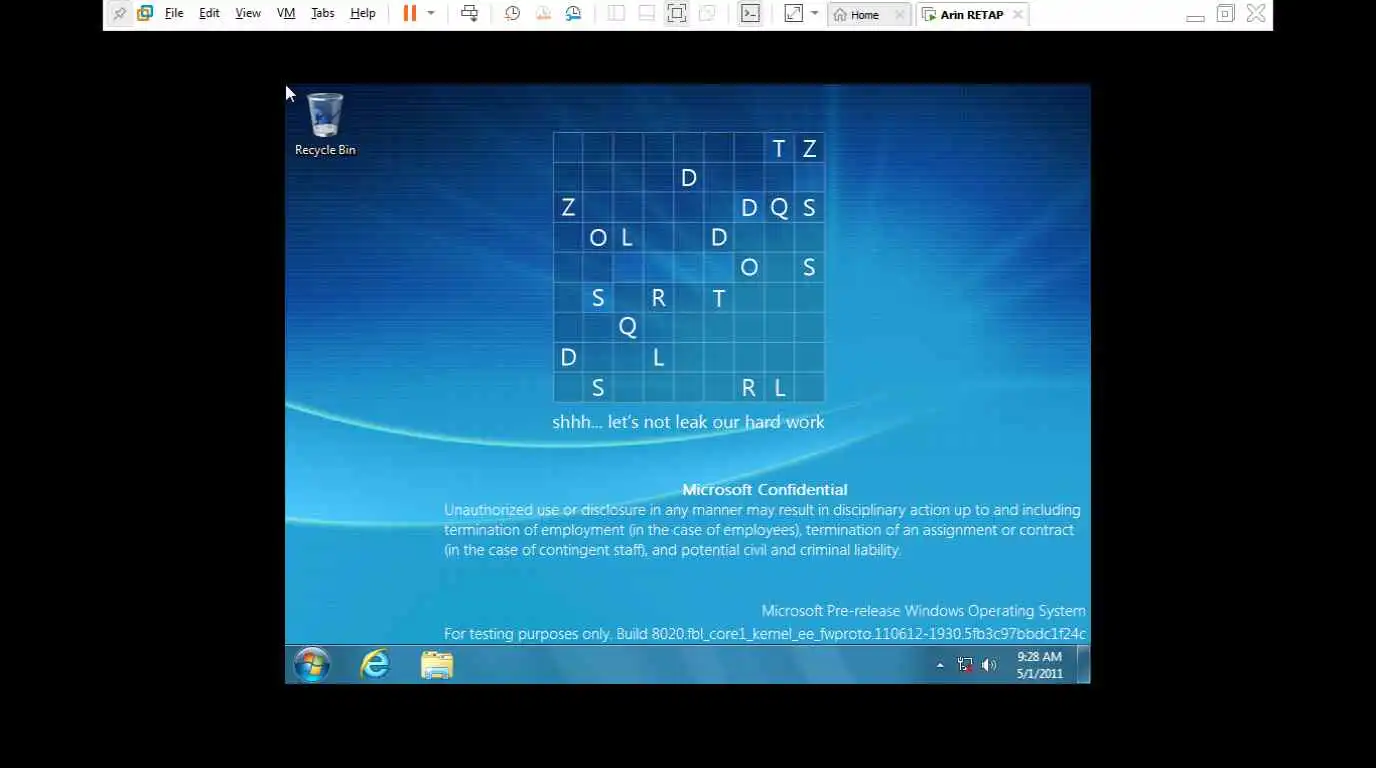The image size is (1376, 768).
Task: Unpin the VMware full-screen toolbar
Action: click(119, 14)
